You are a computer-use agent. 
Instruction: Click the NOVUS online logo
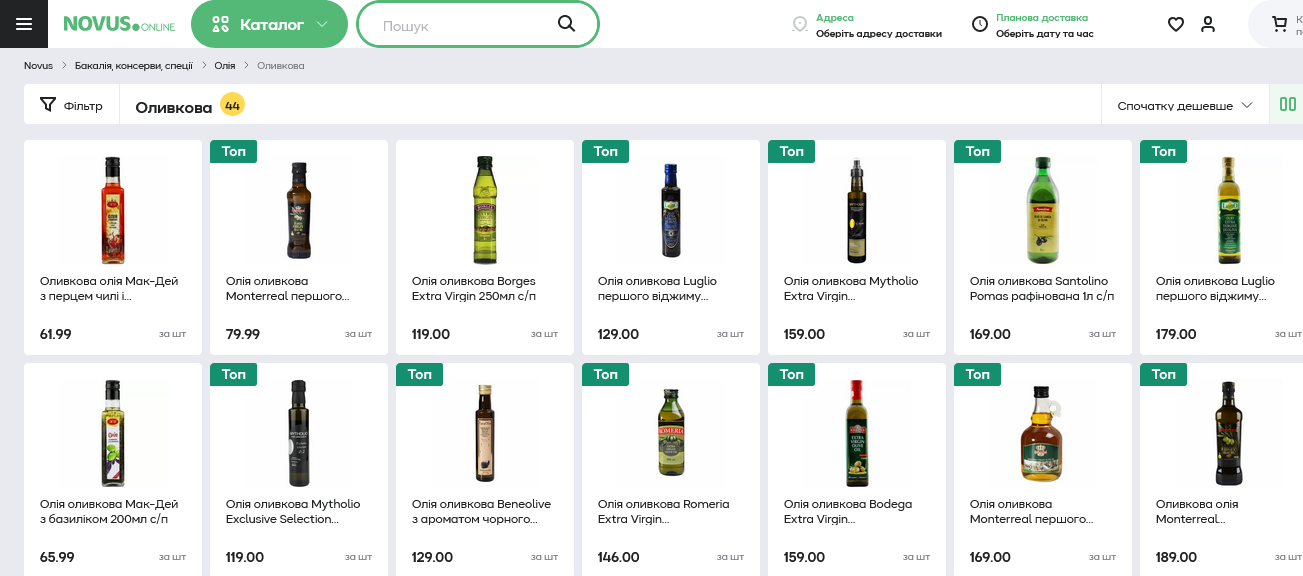tap(118, 24)
